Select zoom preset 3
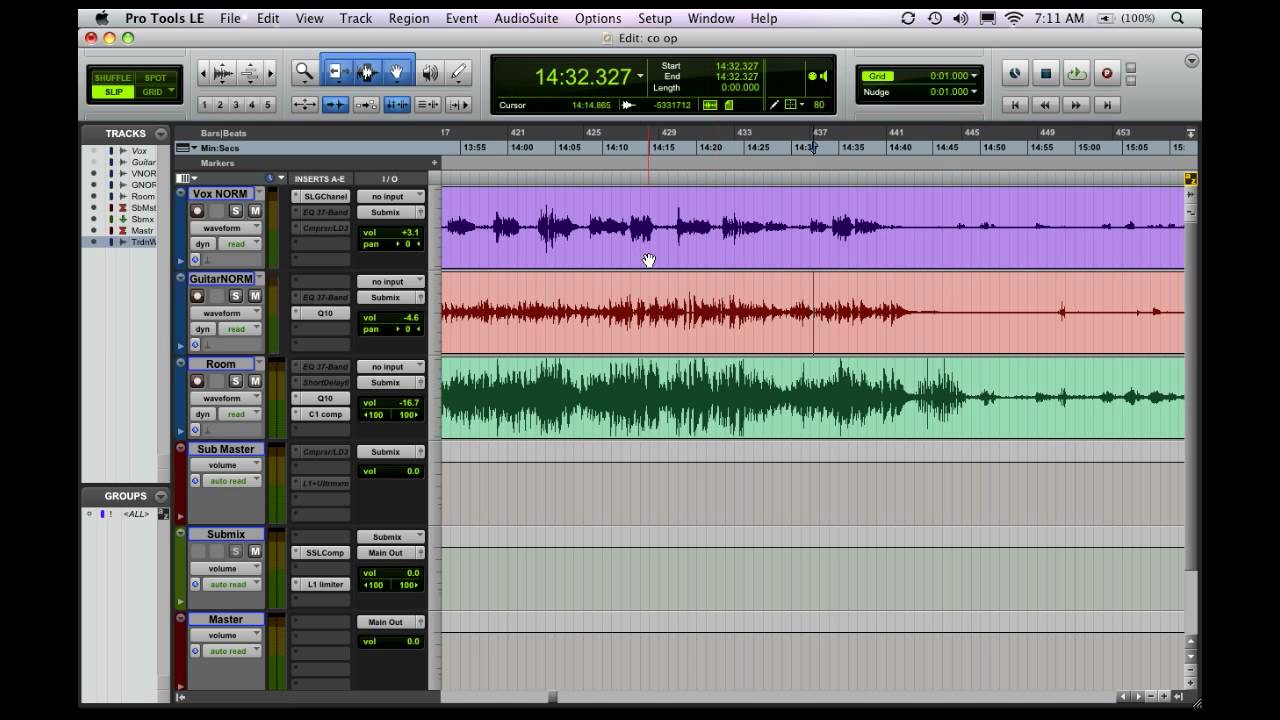This screenshot has width=1280, height=720. pos(236,104)
